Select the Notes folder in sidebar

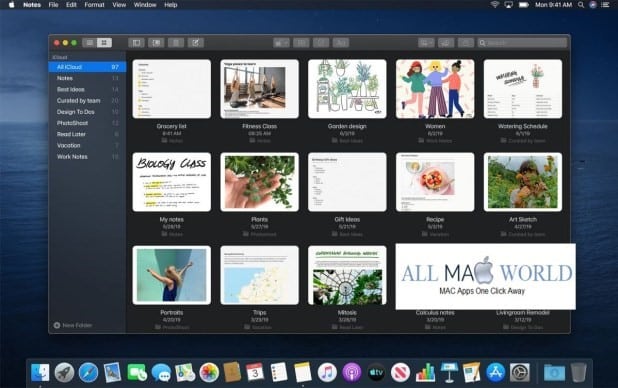[87, 78]
